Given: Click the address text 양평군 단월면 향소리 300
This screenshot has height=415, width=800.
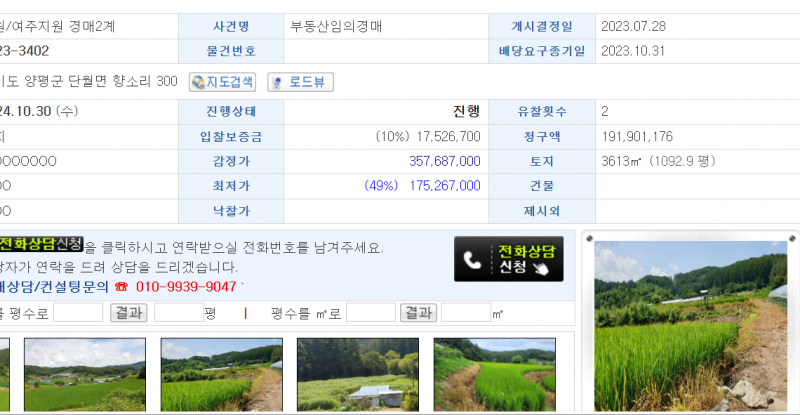Looking at the screenshot, I should pyautogui.click(x=101, y=82).
